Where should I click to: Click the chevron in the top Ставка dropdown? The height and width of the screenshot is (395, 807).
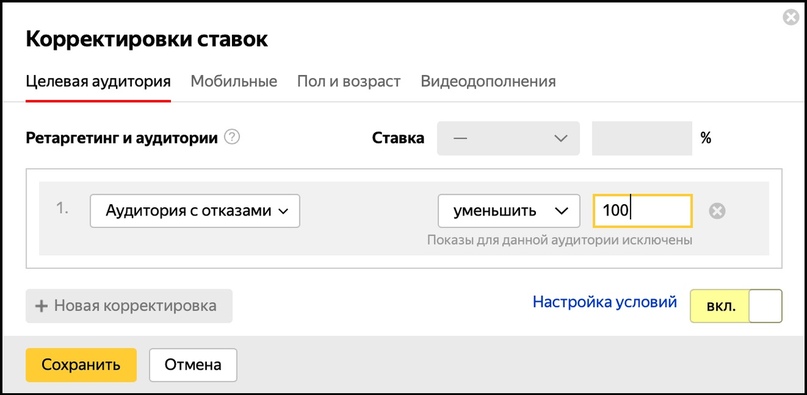pyautogui.click(x=560, y=138)
